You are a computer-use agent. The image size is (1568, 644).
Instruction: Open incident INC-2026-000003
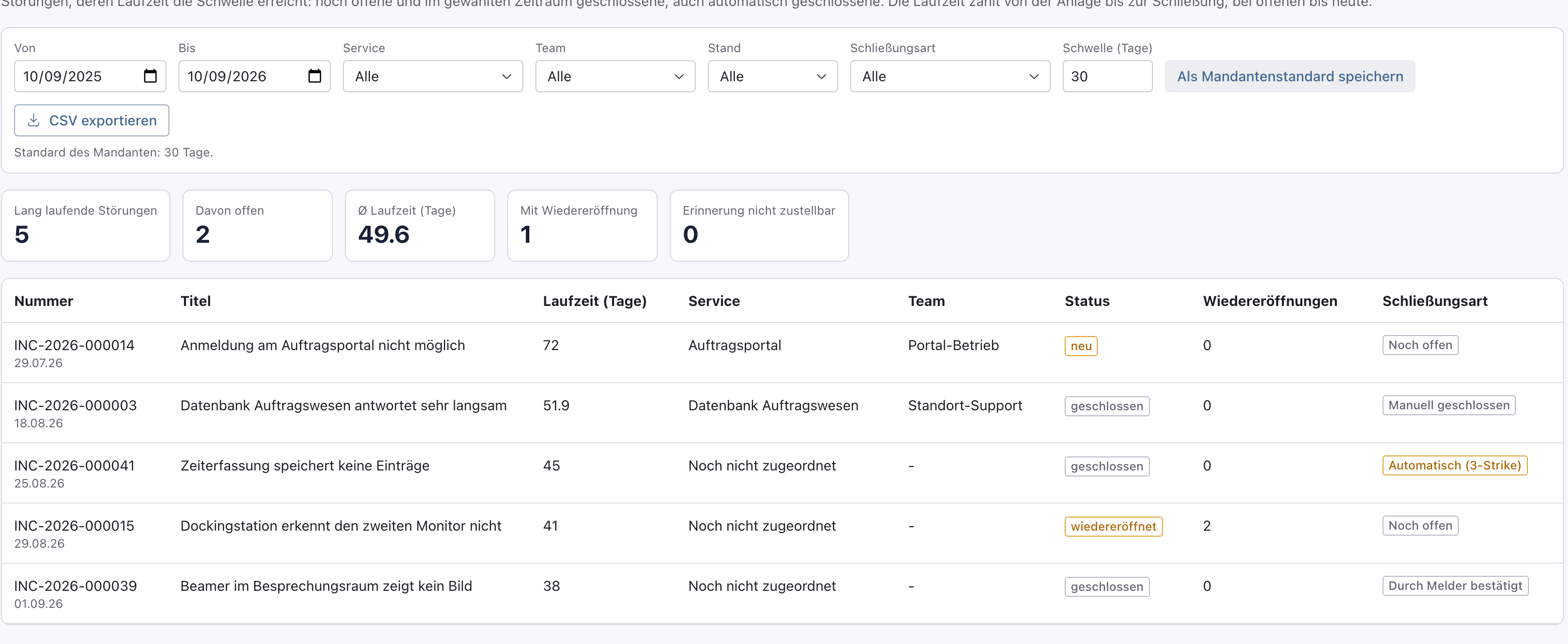(x=76, y=405)
